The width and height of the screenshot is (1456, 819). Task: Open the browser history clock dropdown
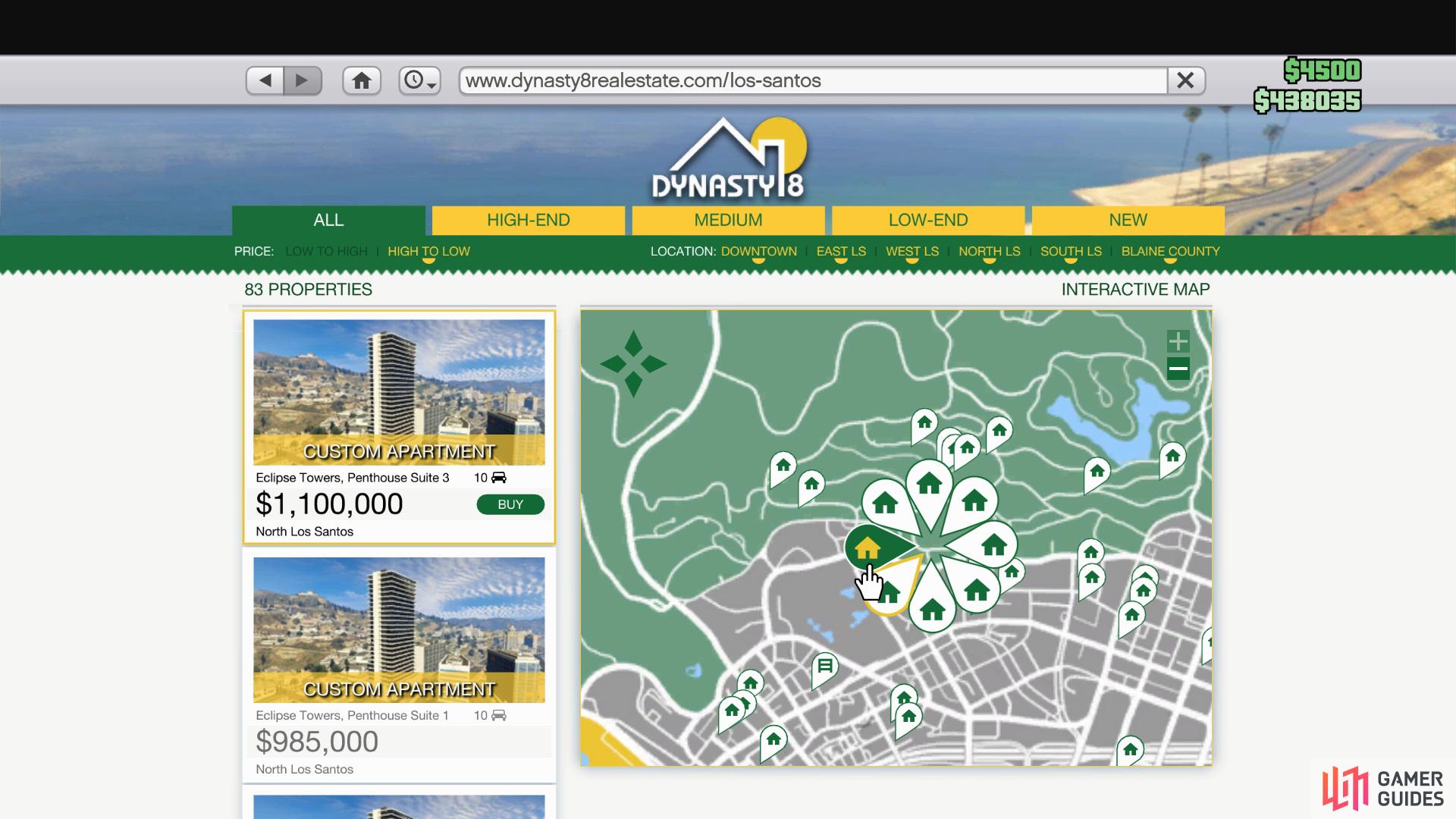point(420,80)
